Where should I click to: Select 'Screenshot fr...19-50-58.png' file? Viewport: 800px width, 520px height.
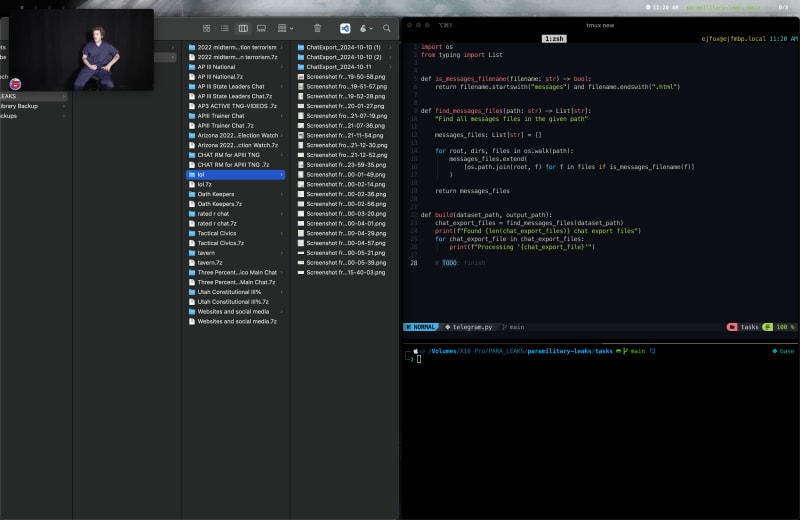pyautogui.click(x=345, y=77)
